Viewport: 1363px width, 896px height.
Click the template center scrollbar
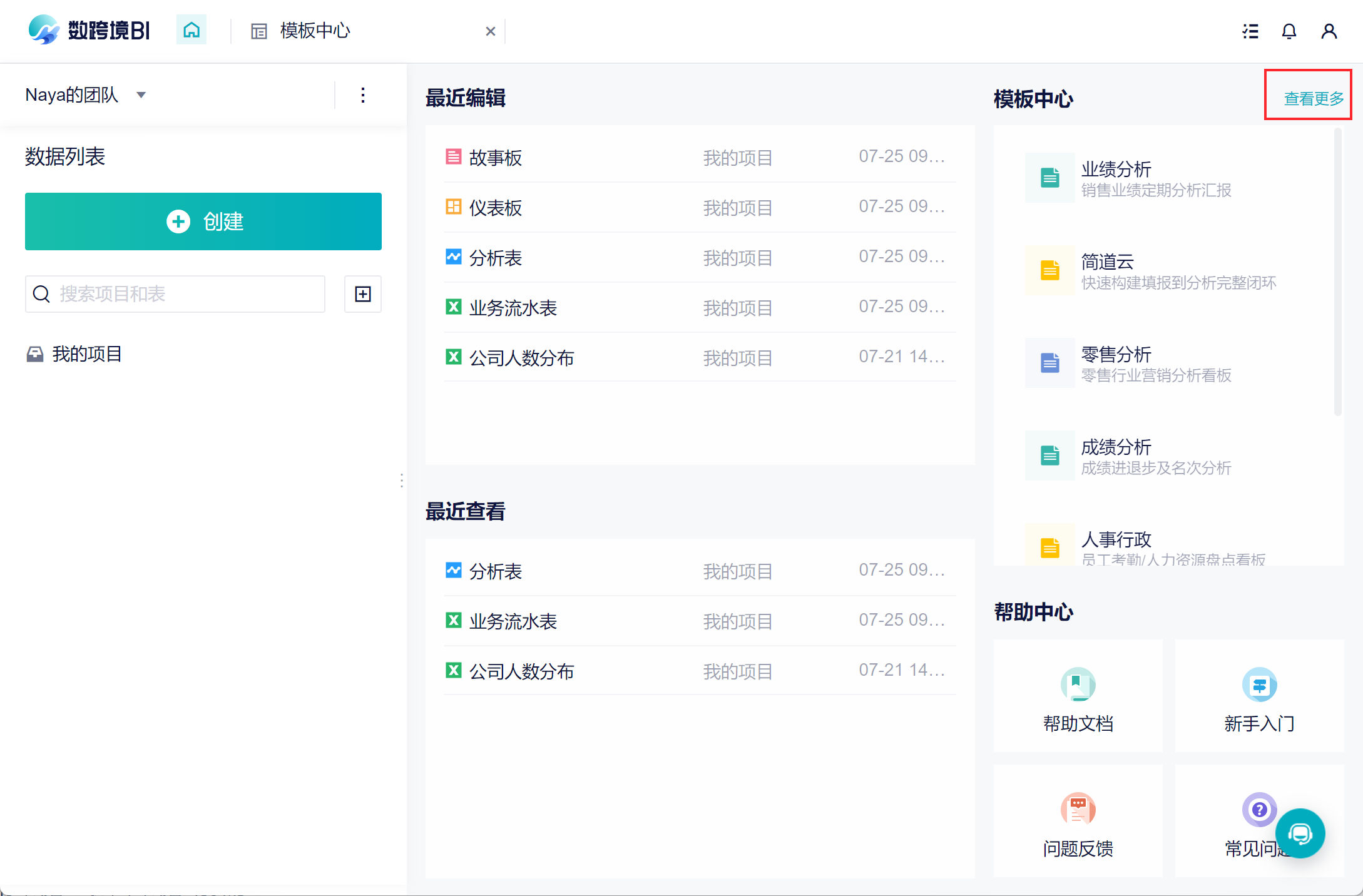pyautogui.click(x=1337, y=272)
